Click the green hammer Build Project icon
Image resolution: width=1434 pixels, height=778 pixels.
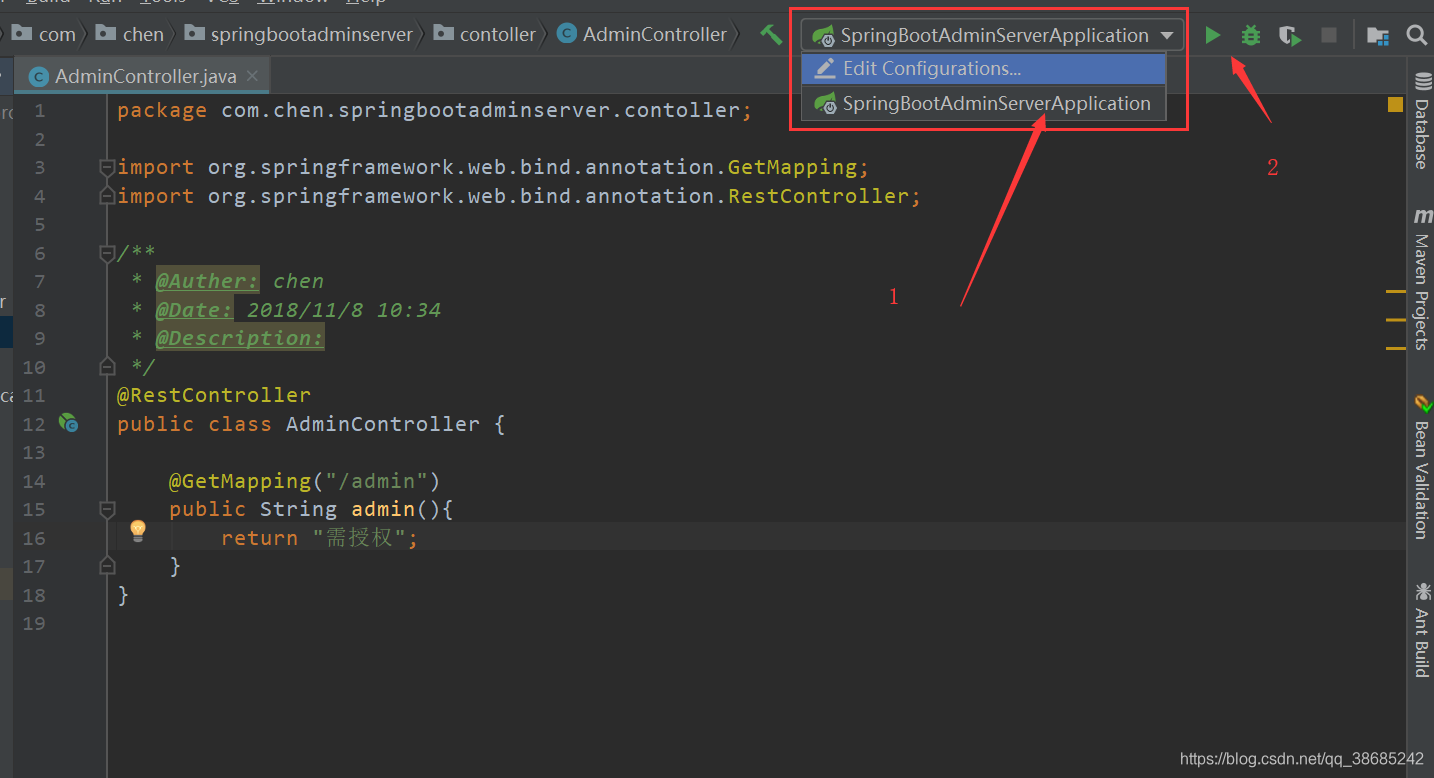(x=770, y=35)
